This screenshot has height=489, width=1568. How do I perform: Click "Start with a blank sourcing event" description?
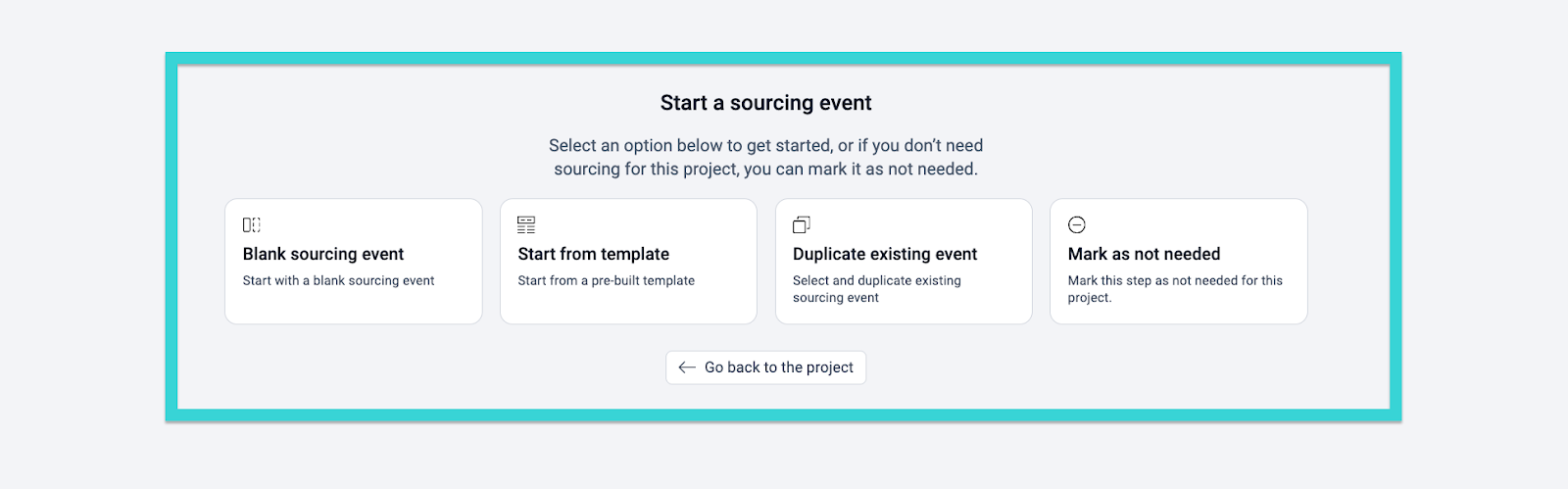339,280
